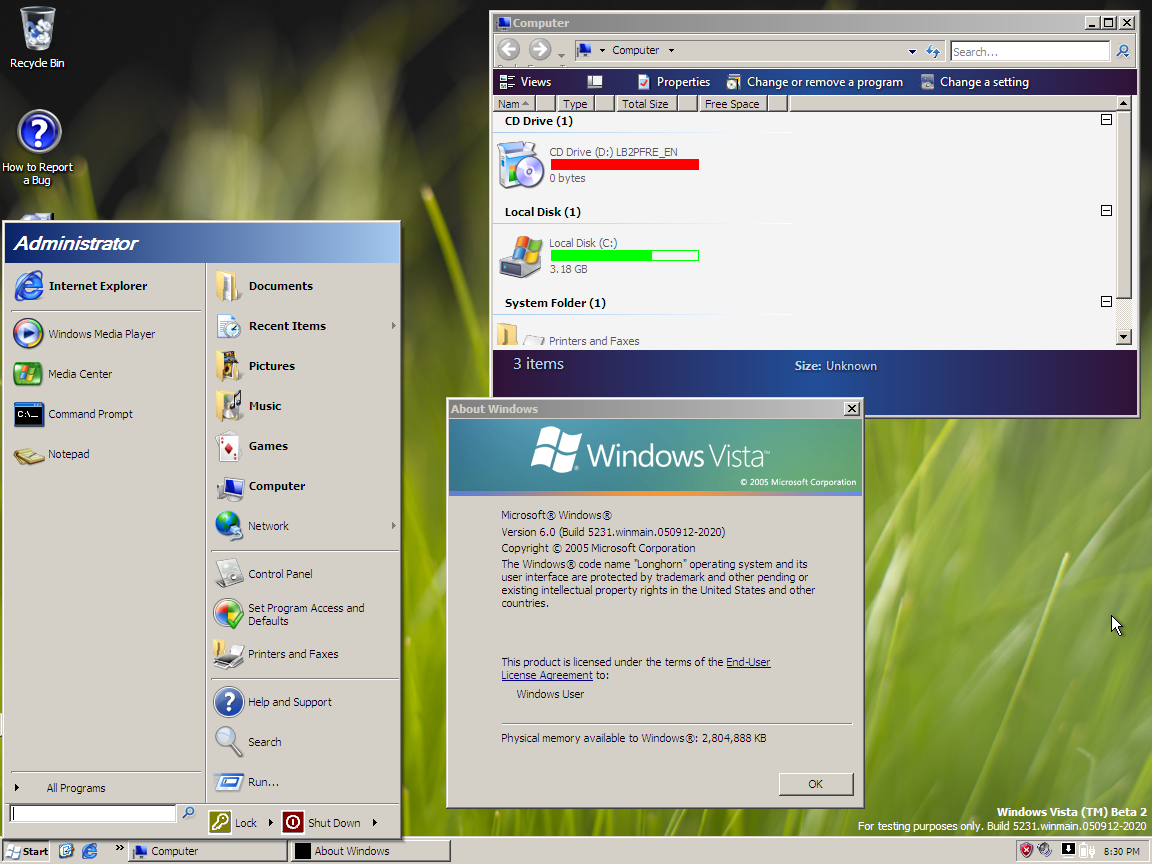Click CD Drive (D:) red usage bar

pos(624,165)
